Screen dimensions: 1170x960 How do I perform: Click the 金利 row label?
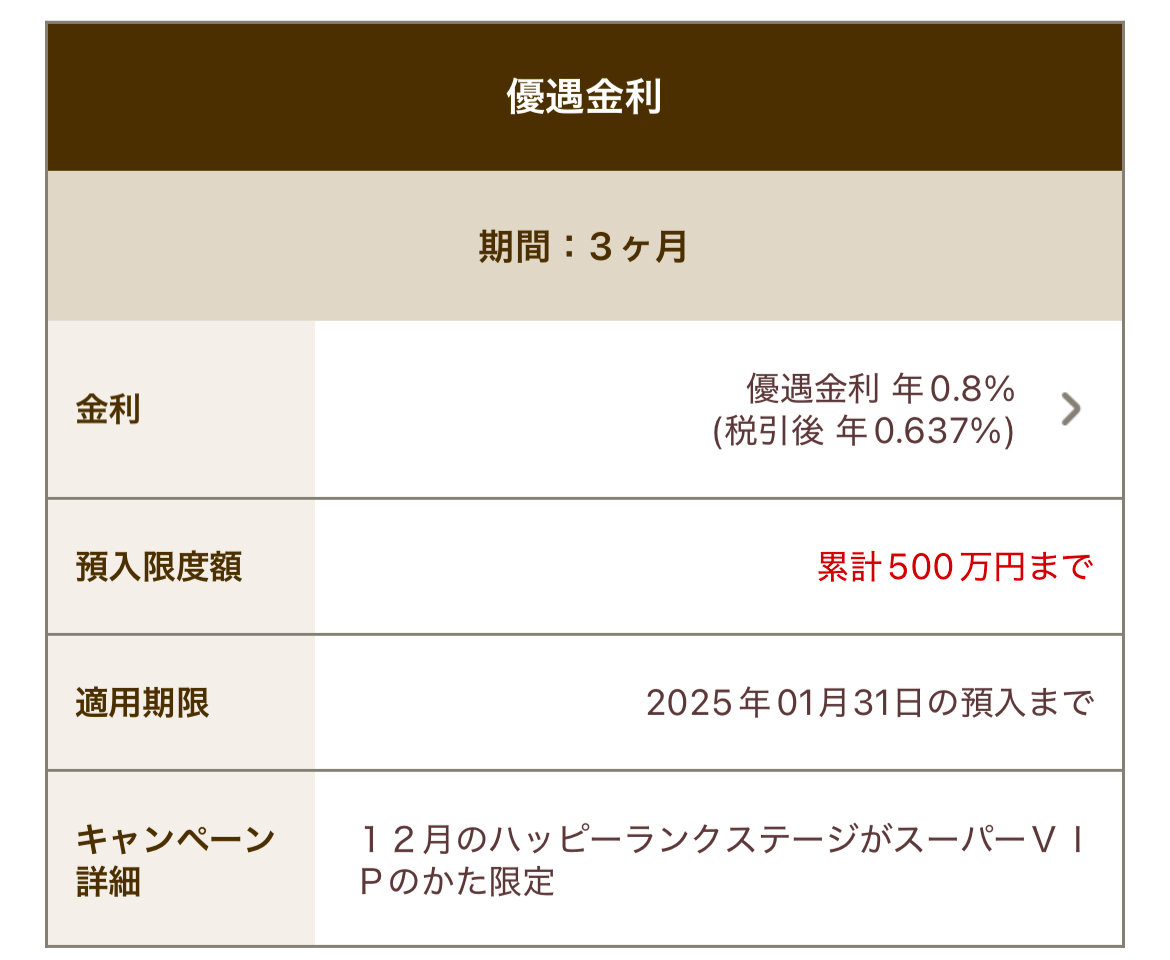(181, 409)
